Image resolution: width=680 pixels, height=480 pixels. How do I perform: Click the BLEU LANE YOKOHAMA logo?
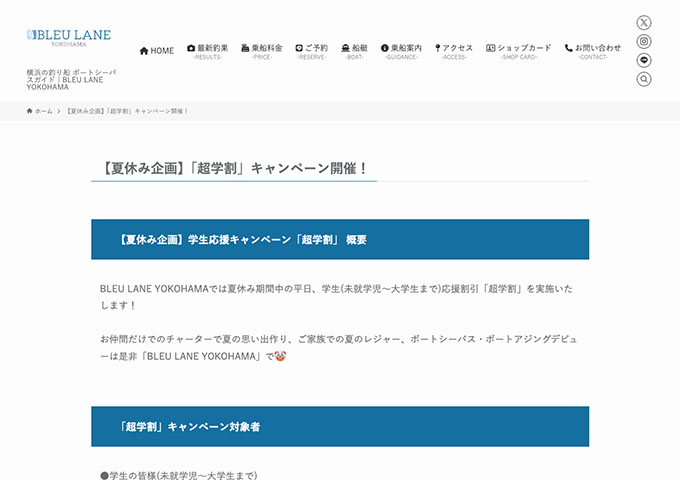click(x=69, y=37)
